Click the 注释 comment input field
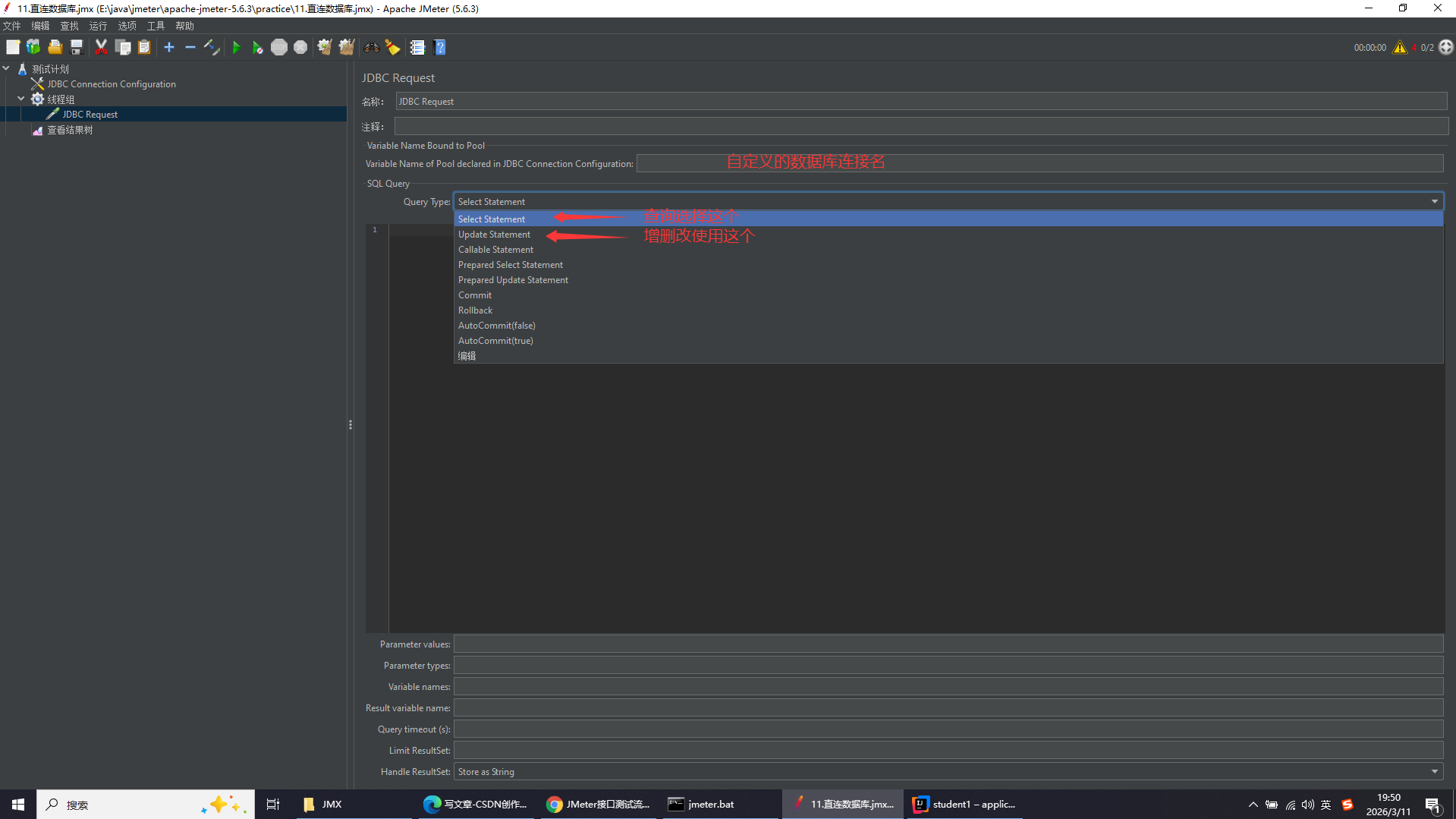The width and height of the screenshot is (1456, 819). click(921, 126)
